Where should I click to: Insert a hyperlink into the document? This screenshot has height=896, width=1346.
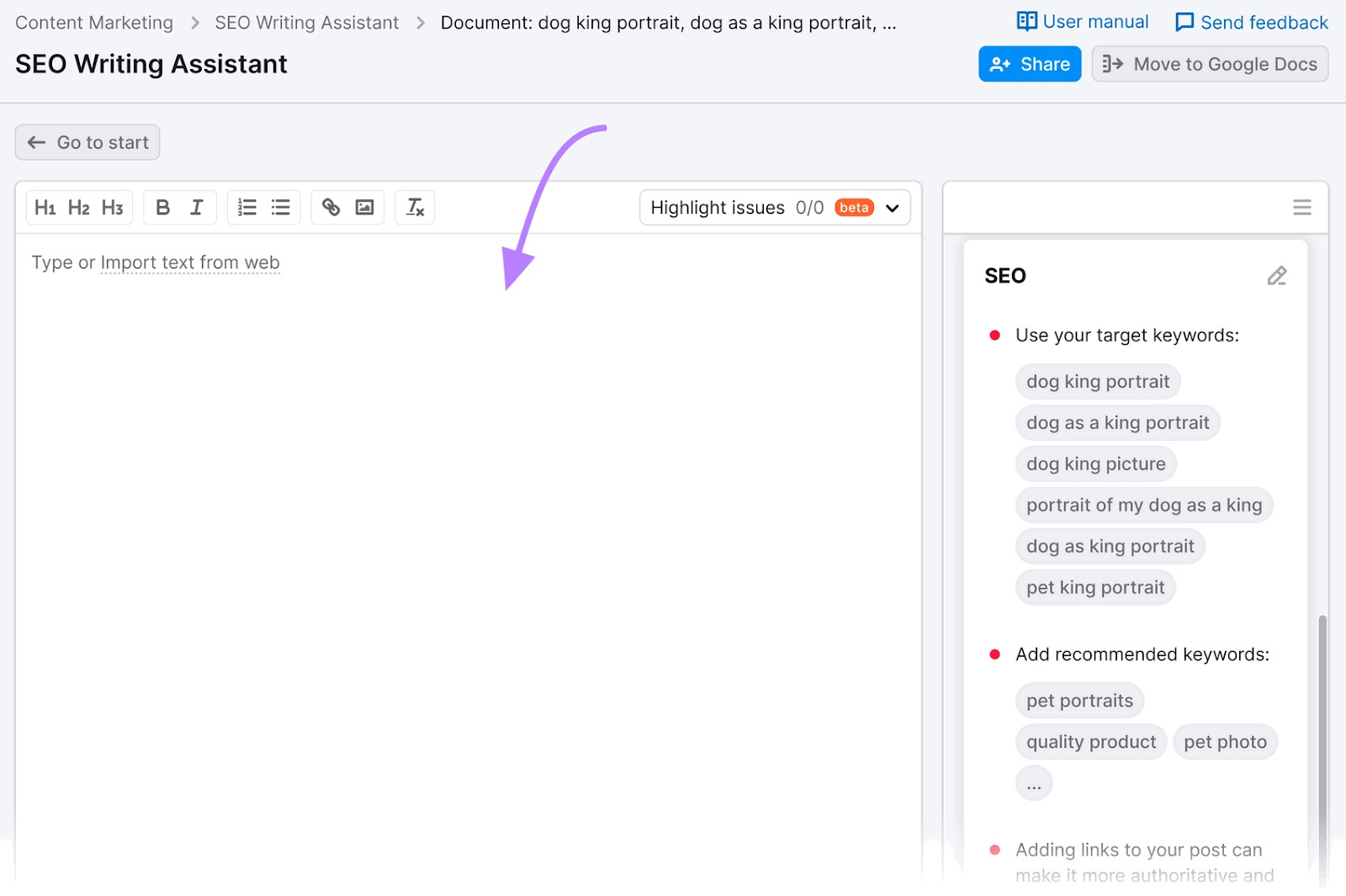click(x=330, y=207)
